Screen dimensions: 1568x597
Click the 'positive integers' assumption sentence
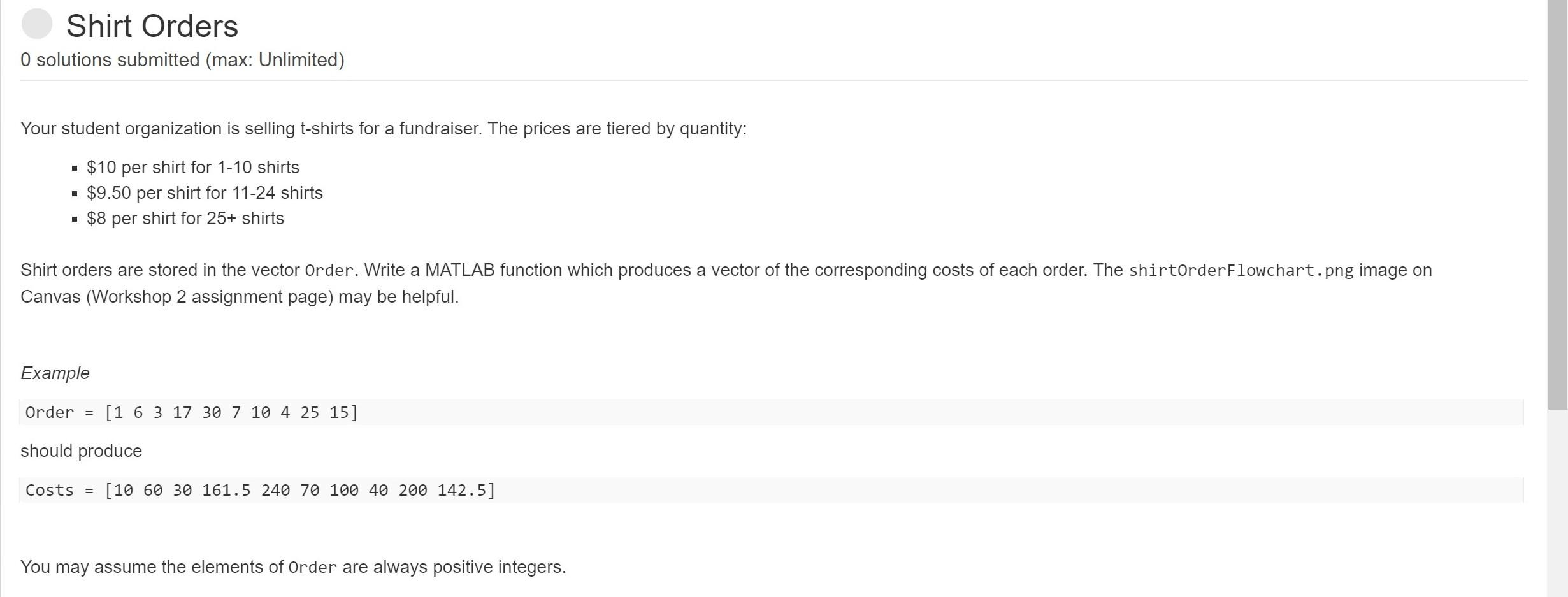293,567
